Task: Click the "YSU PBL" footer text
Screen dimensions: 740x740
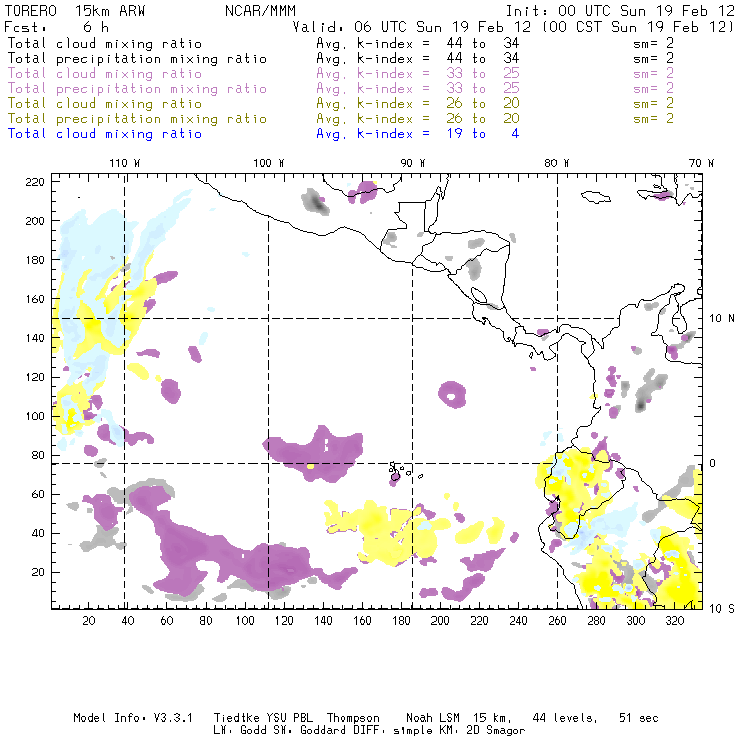Action: pyautogui.click(x=289, y=718)
